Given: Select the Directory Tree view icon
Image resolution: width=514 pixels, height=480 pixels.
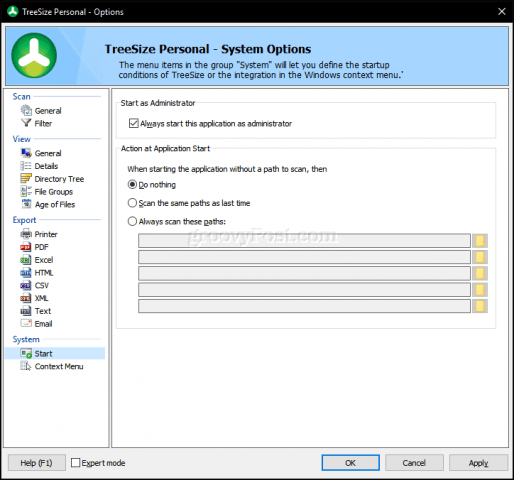Looking at the screenshot, I should (26, 179).
